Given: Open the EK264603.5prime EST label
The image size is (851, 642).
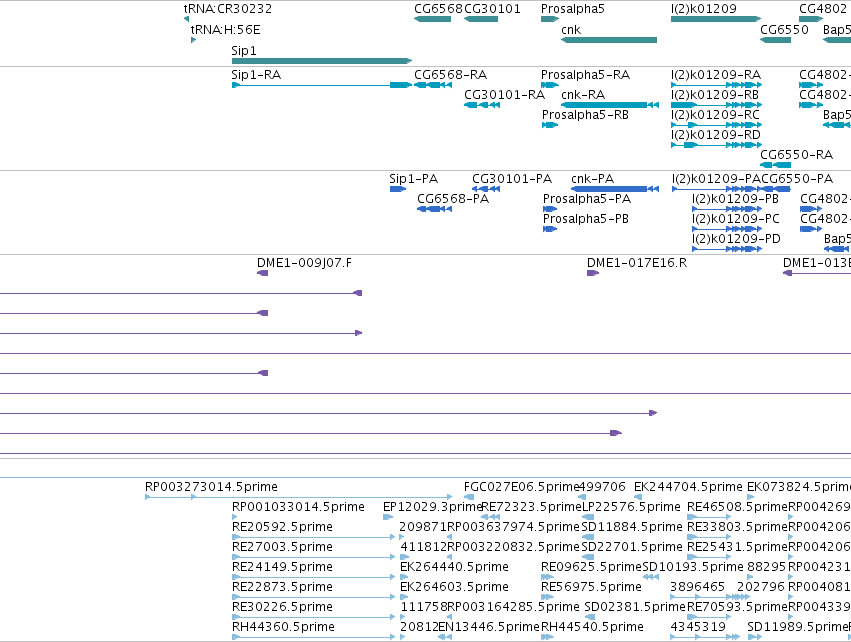Looking at the screenshot, I should tap(454, 587).
